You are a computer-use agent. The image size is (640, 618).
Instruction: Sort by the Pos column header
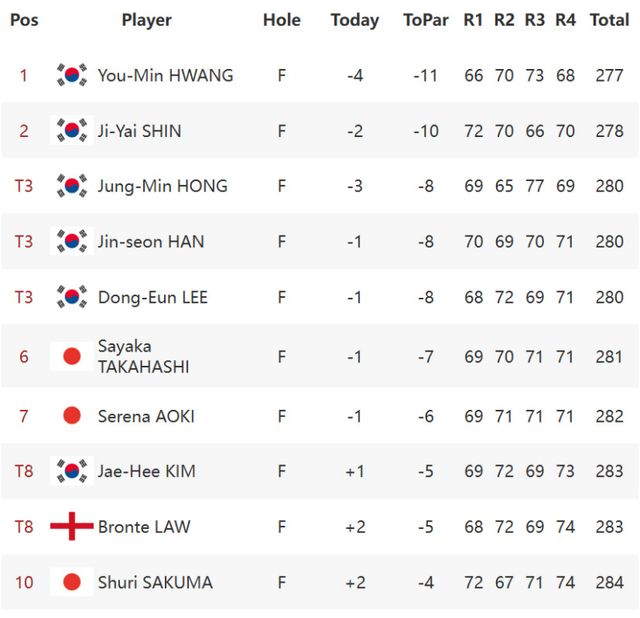coord(24,20)
